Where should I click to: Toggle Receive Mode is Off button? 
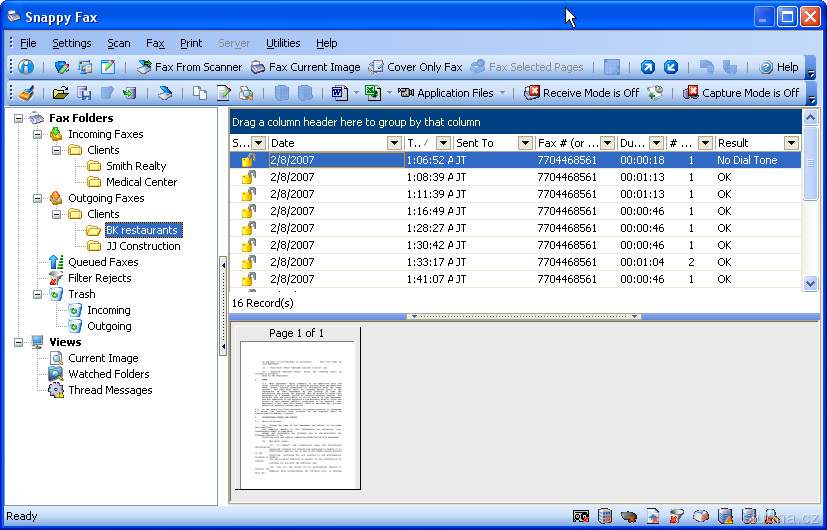coord(582,93)
